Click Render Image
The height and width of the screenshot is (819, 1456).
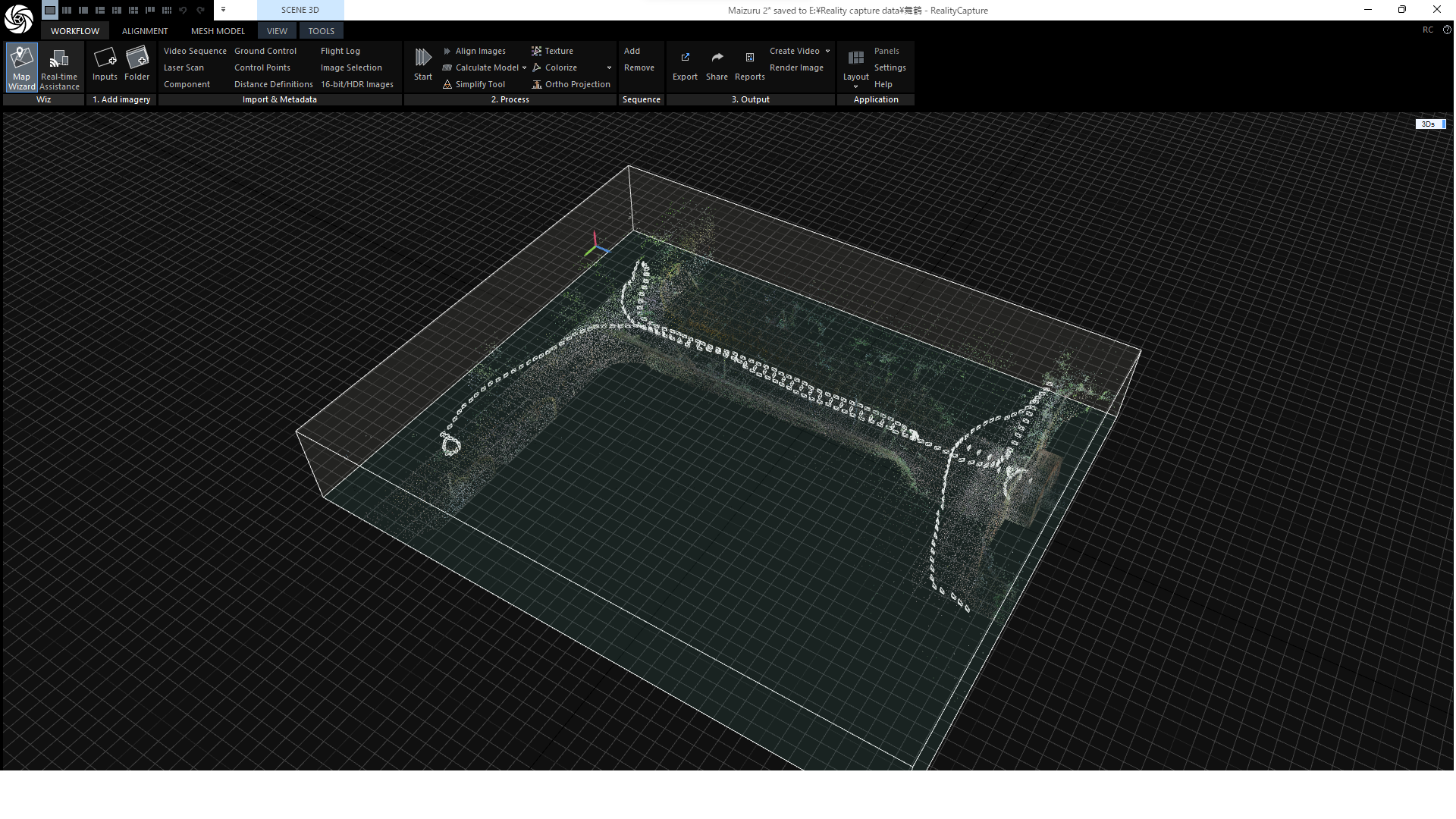pos(796,67)
